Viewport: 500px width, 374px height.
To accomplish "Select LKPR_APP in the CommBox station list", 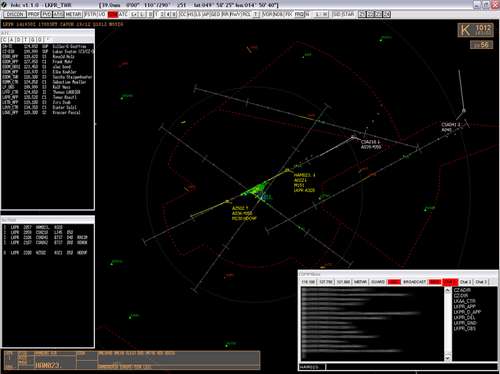I will point(465,306).
